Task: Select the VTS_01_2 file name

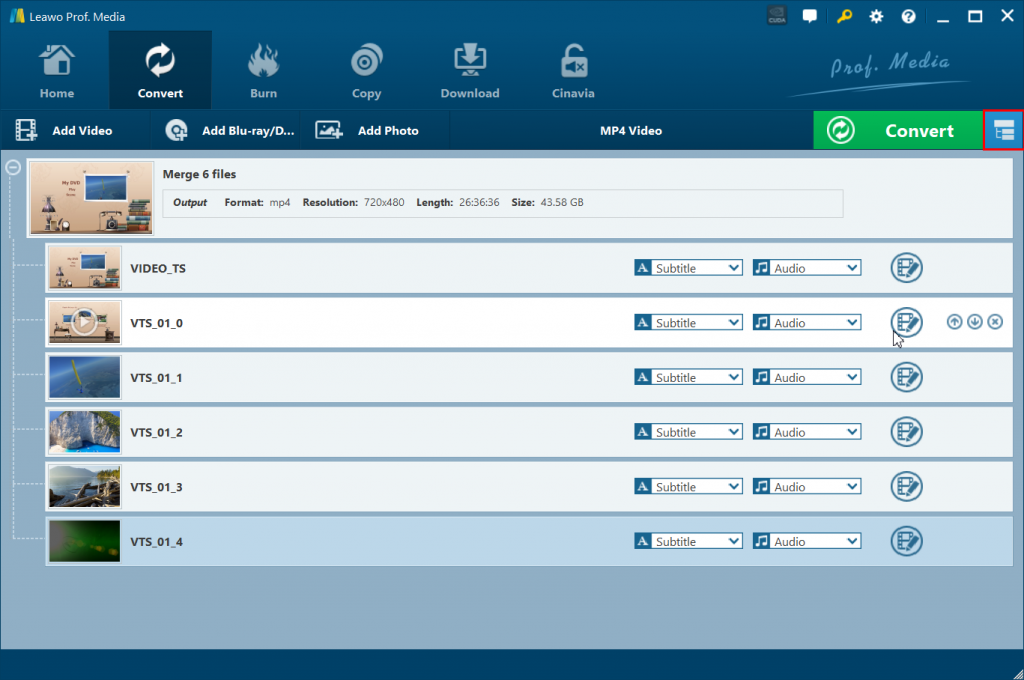Action: click(x=156, y=432)
